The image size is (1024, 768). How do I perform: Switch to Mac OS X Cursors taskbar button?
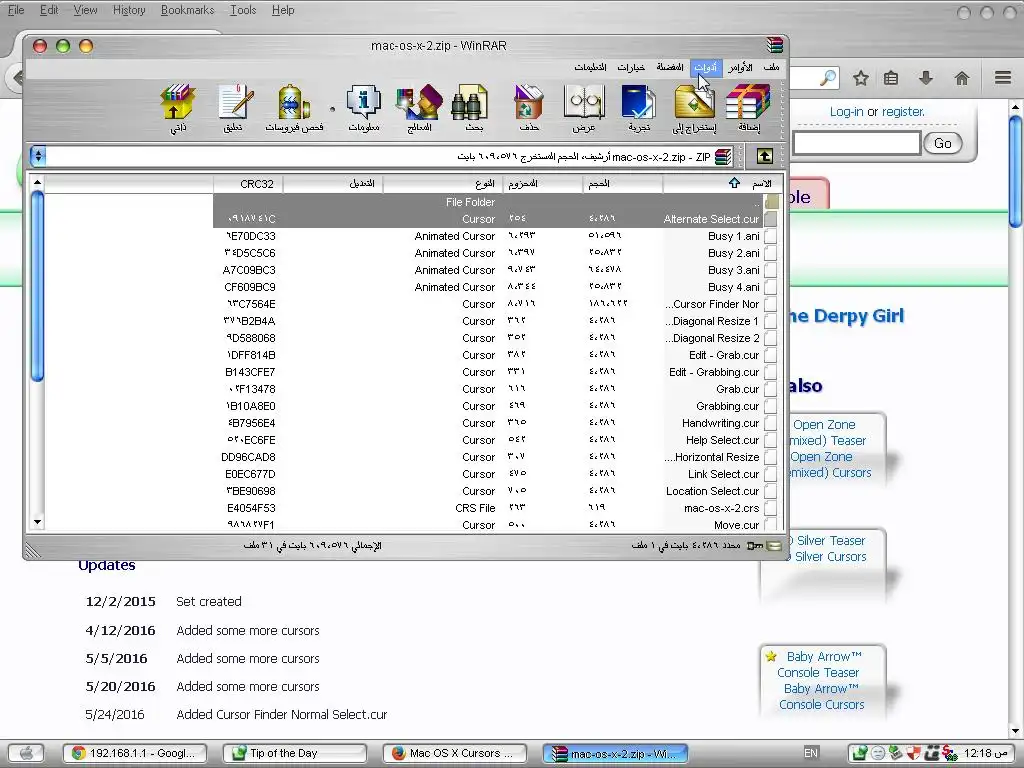click(x=455, y=753)
